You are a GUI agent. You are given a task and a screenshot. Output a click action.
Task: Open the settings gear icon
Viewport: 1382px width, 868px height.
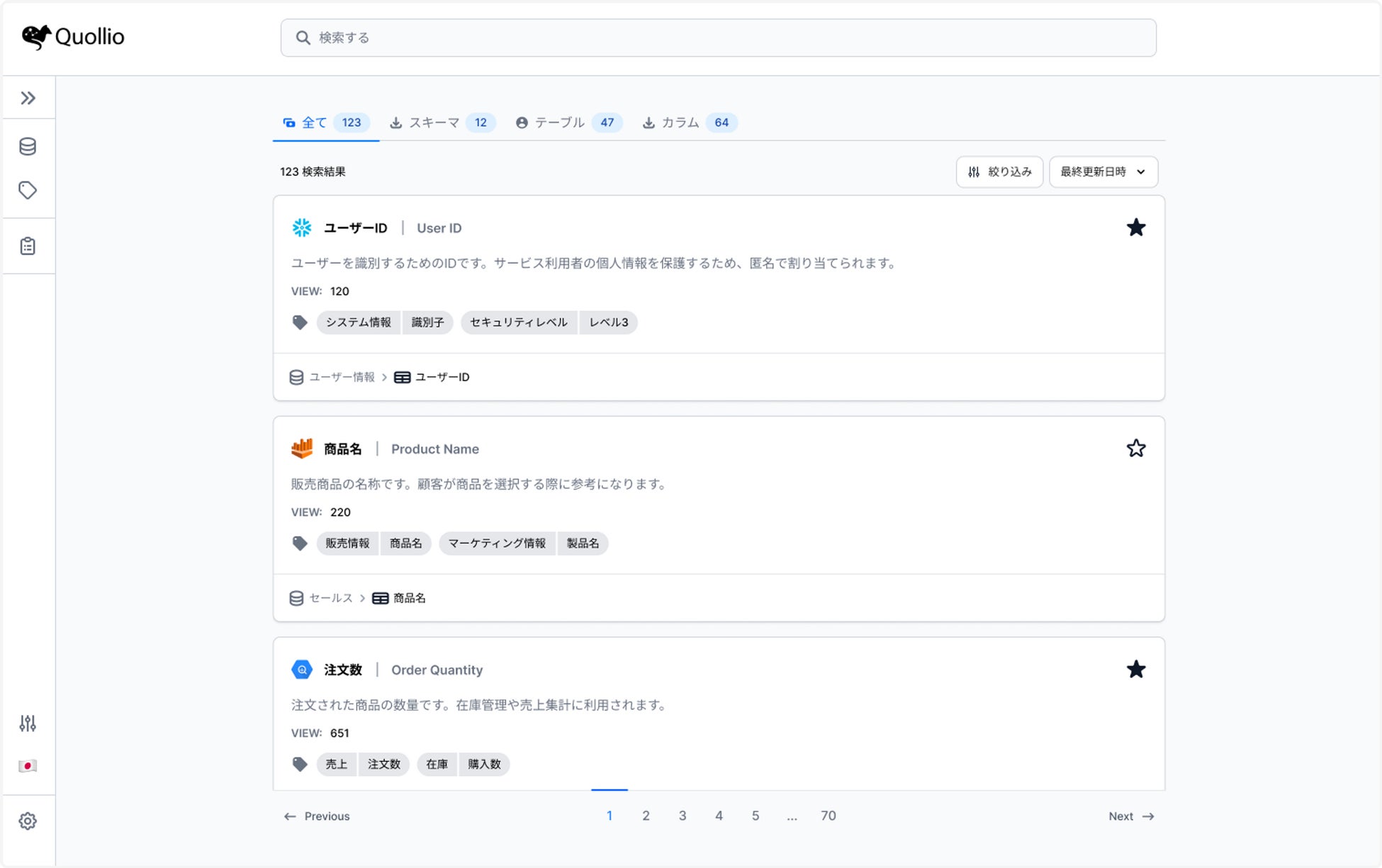click(28, 821)
